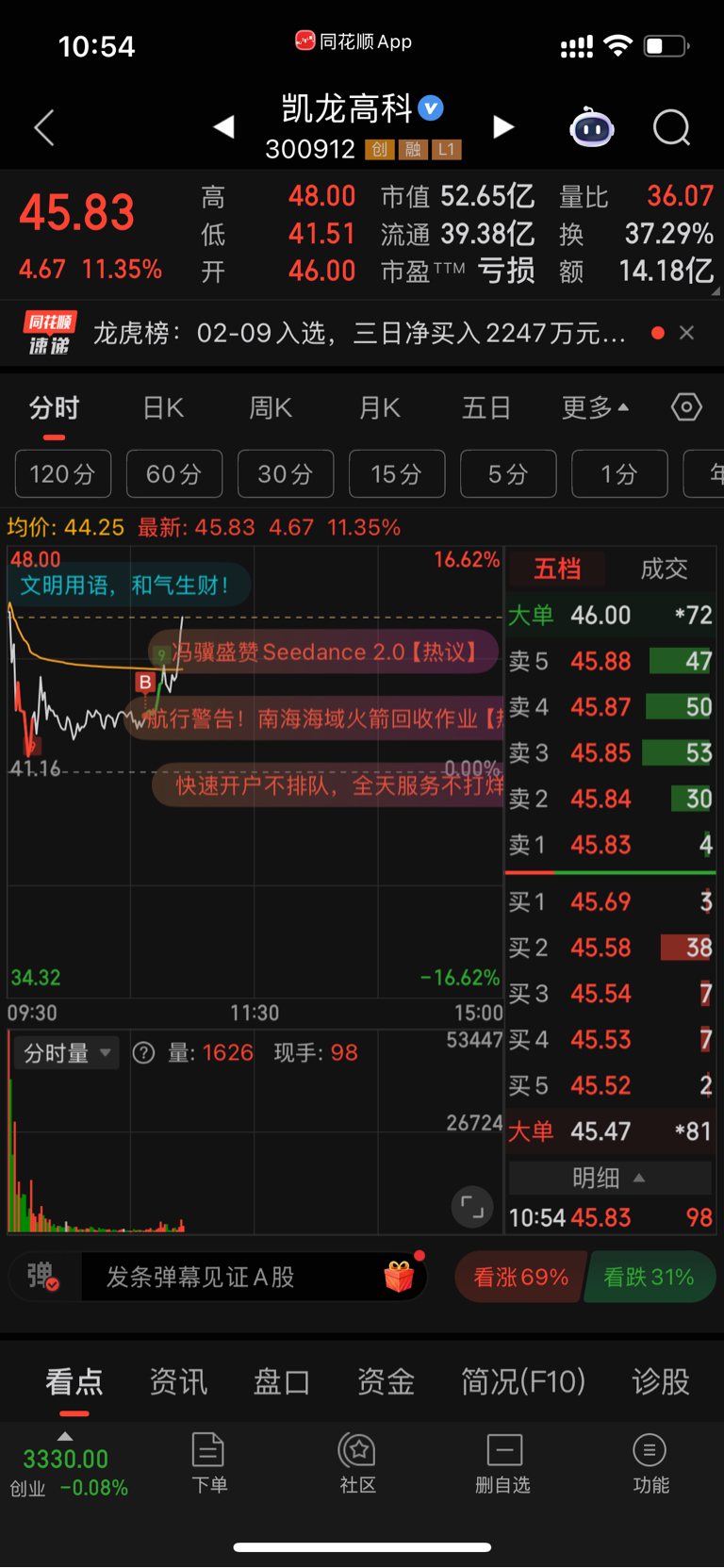Screen dimensions: 724x1568
Task: Open chart settings hexagon icon
Action: pos(686,407)
